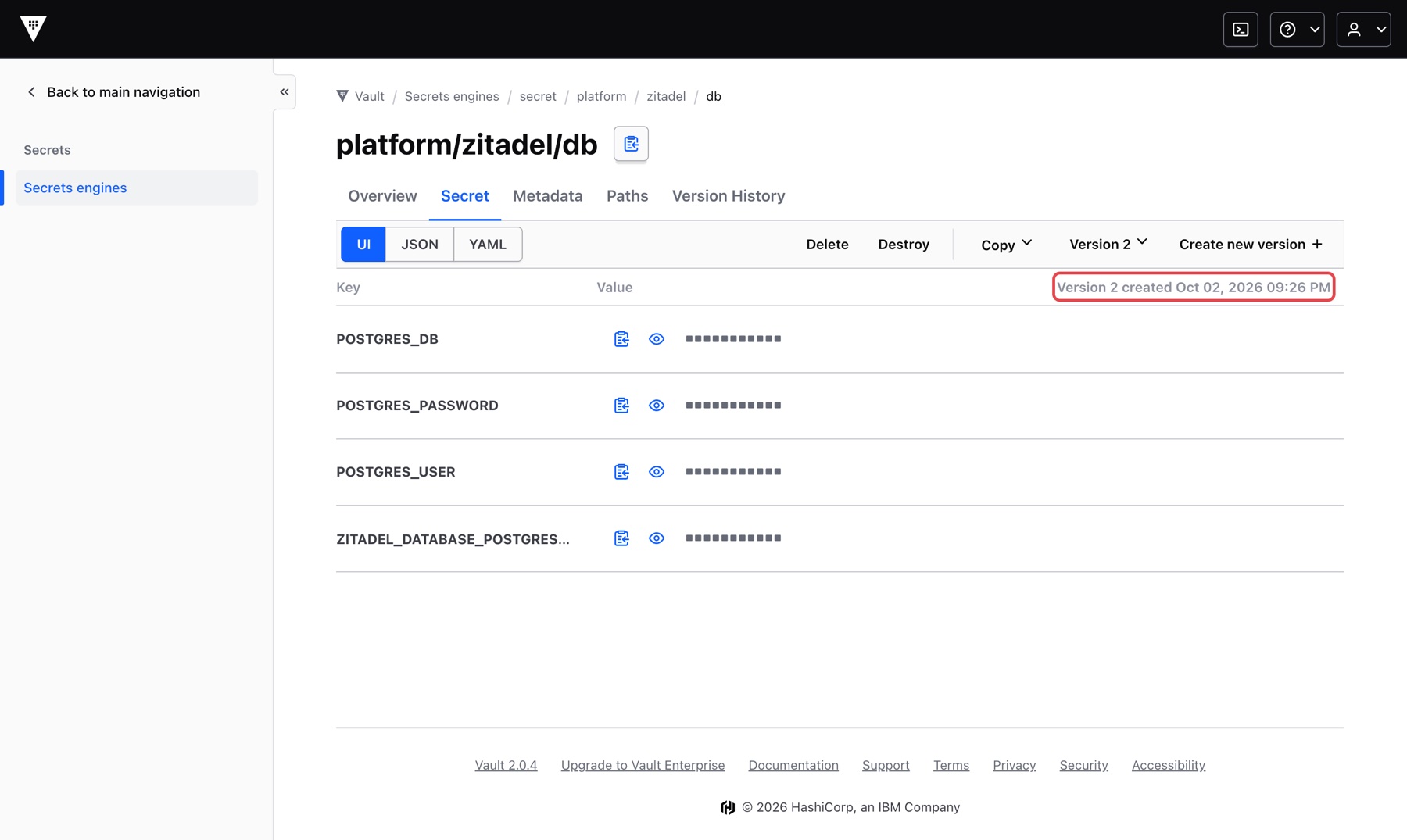This screenshot has height=840, width=1407.
Task: Open the Version 2 dropdown
Action: pos(1108,245)
